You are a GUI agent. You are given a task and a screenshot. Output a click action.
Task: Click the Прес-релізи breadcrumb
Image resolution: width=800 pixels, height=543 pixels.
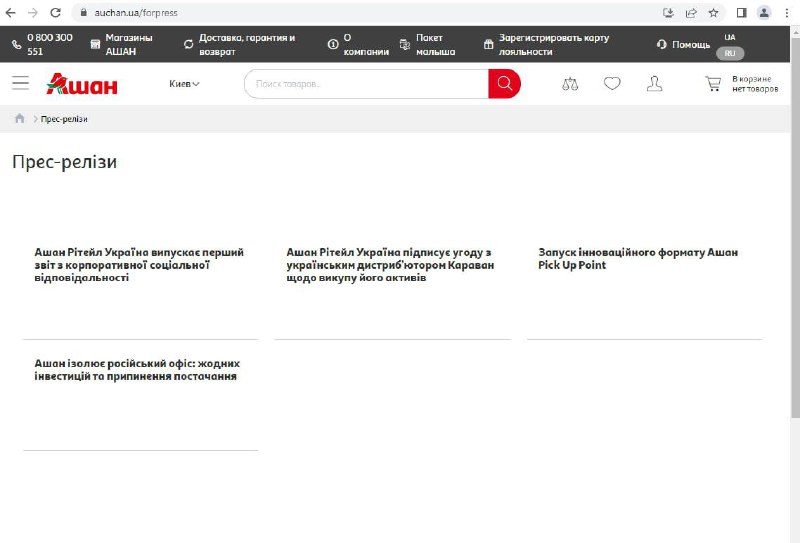[x=64, y=119]
